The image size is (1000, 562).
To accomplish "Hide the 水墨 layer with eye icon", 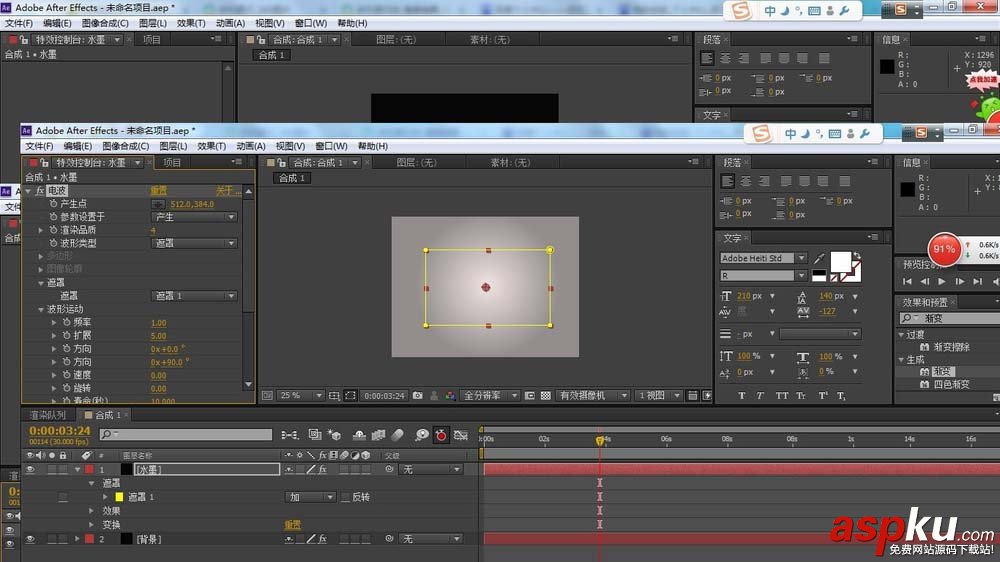I will 29,469.
